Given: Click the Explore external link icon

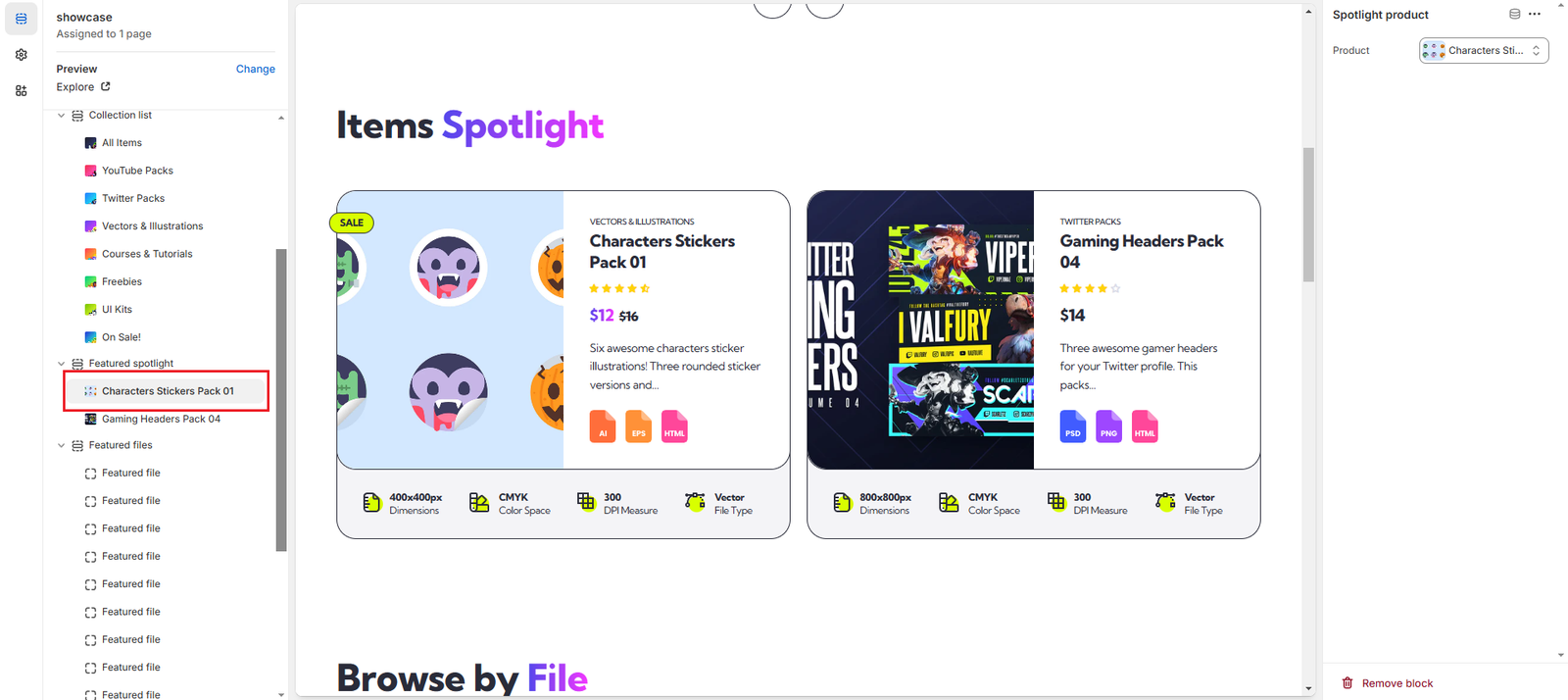Looking at the screenshot, I should tap(106, 86).
